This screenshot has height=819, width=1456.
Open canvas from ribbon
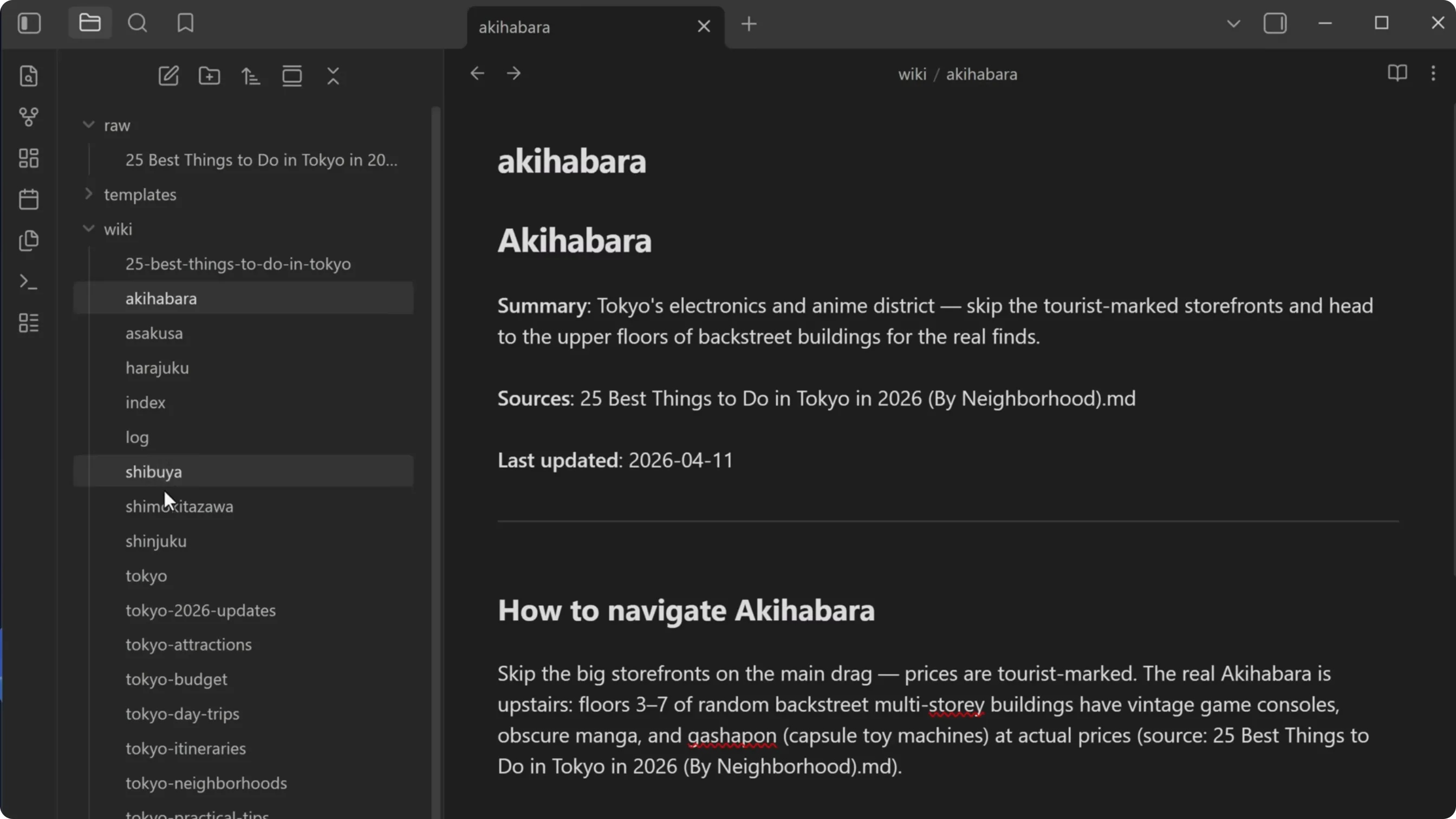[x=29, y=158]
